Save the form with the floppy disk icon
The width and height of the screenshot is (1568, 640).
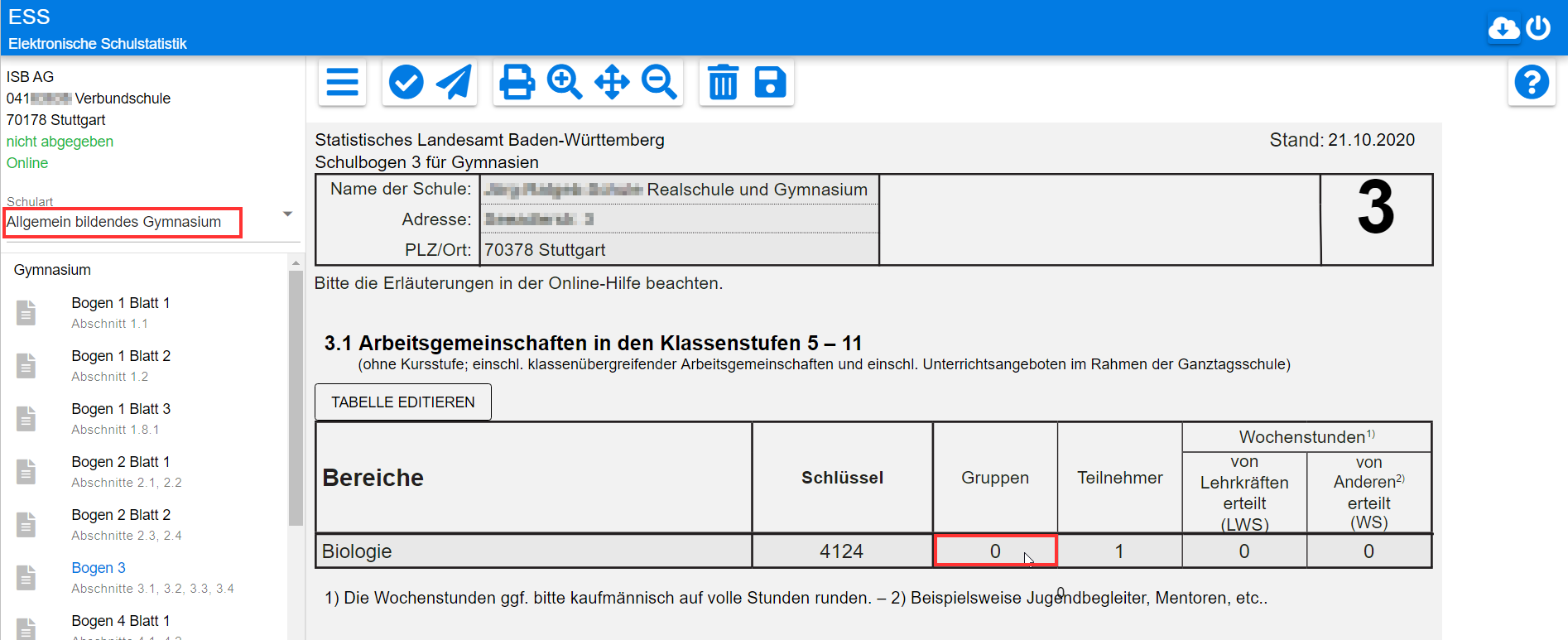click(770, 82)
